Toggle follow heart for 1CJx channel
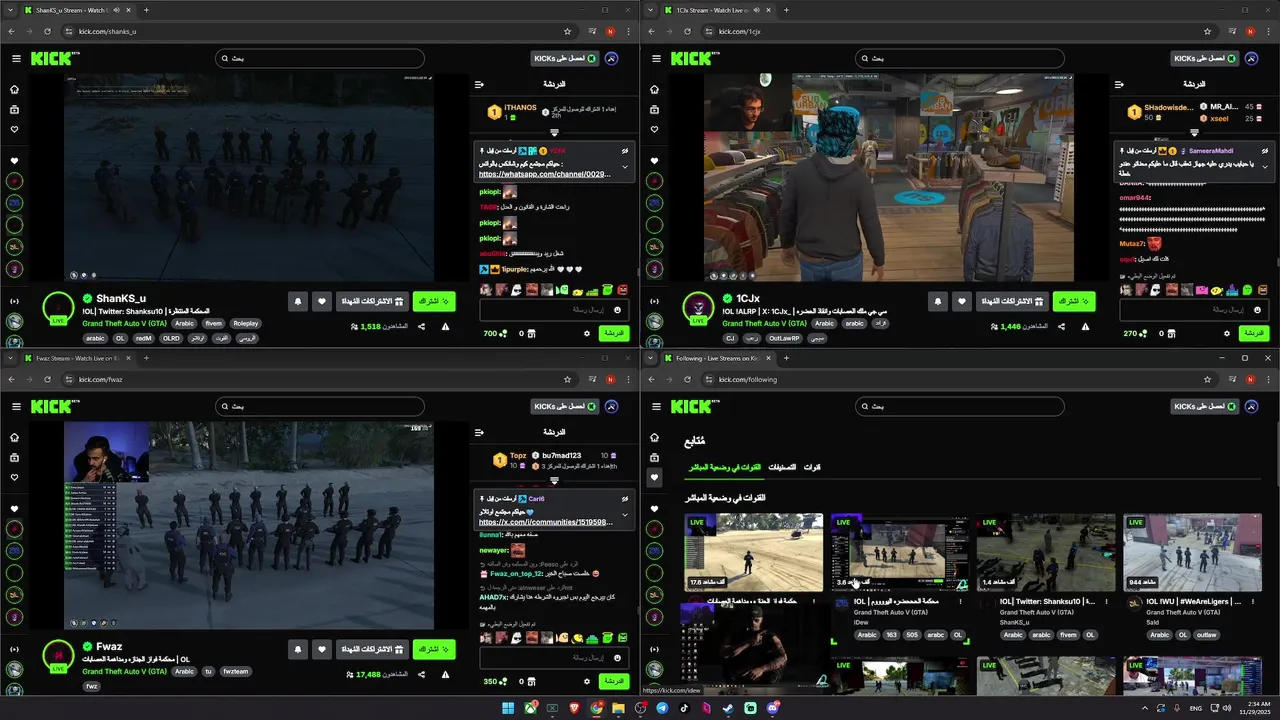The width and height of the screenshot is (1280, 720). 961,301
